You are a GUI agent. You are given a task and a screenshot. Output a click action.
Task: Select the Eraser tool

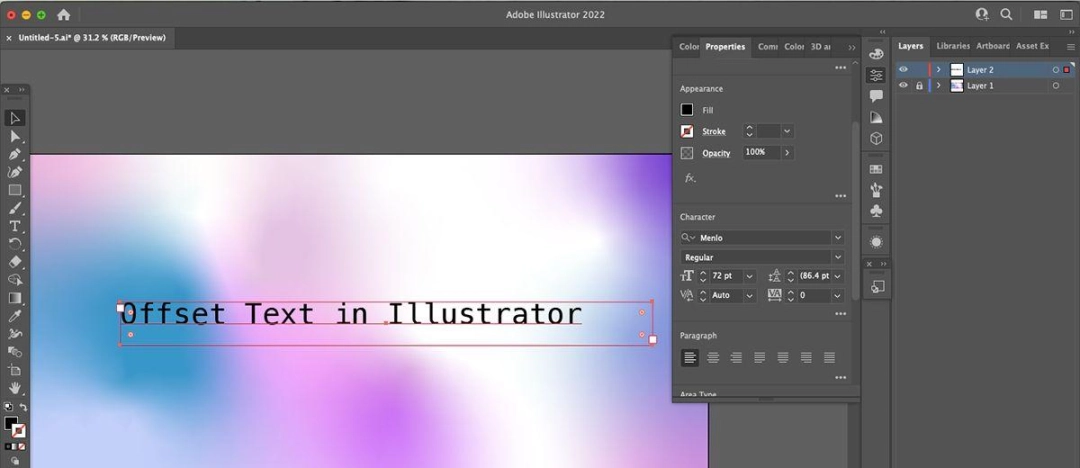(14, 262)
